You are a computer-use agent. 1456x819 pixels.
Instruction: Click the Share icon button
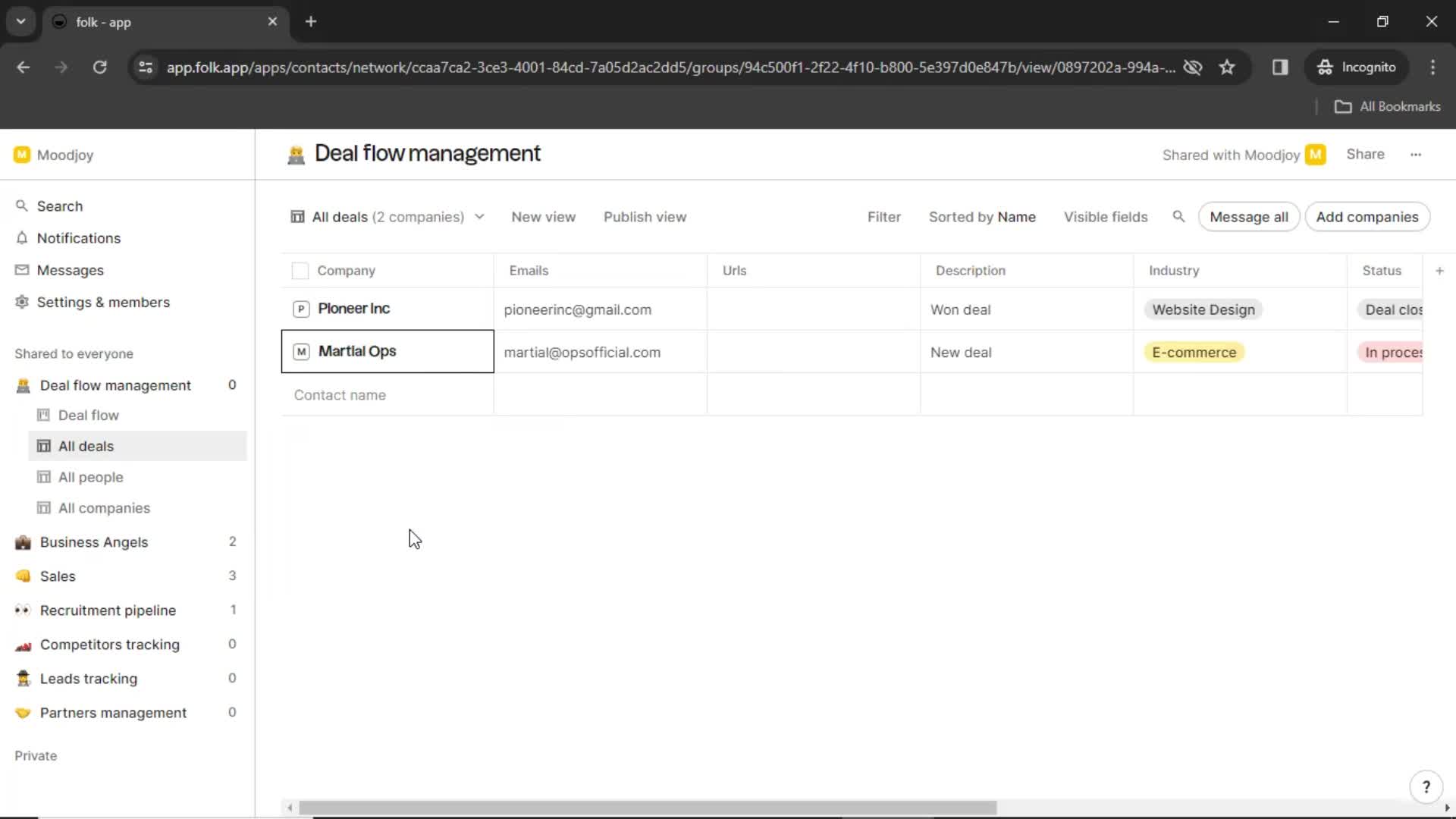click(1366, 154)
